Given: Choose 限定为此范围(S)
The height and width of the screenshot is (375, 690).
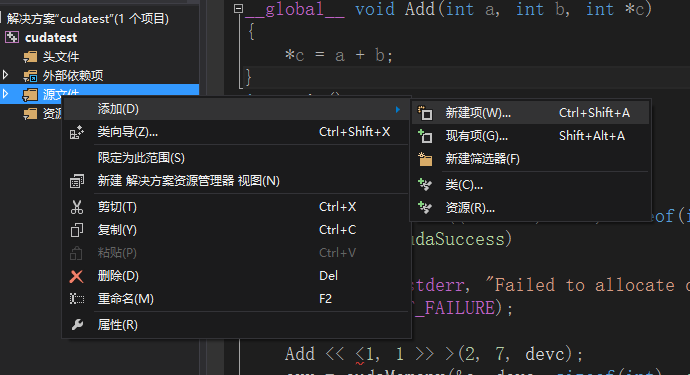Looking at the screenshot, I should [x=237, y=158].
